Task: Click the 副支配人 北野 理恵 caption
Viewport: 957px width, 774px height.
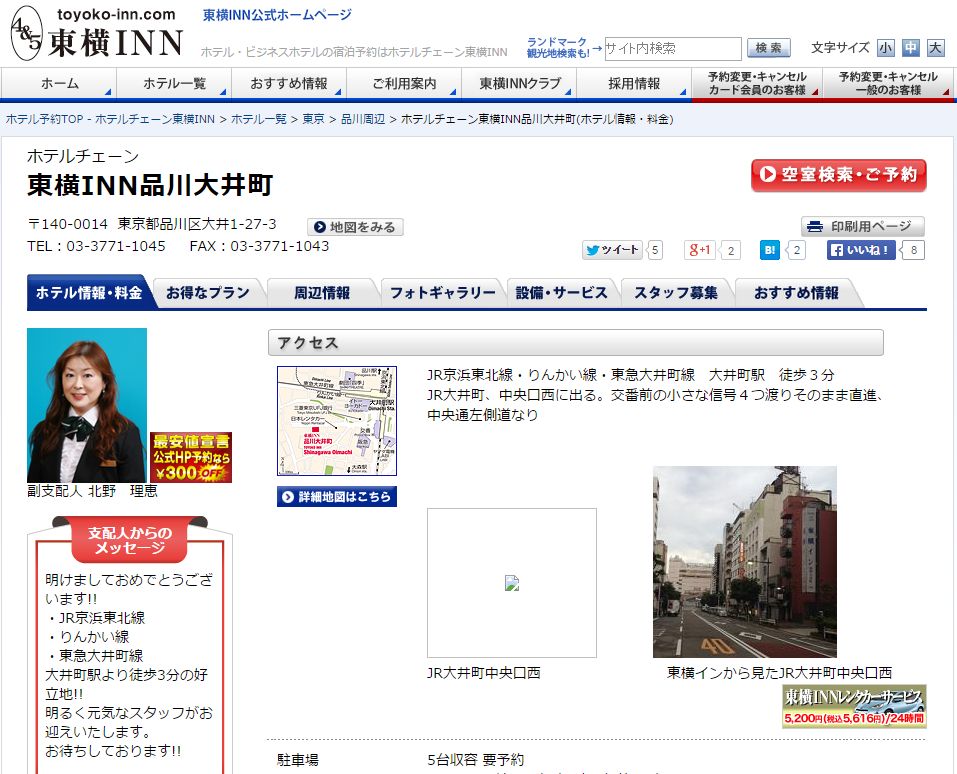Action: tap(92, 491)
